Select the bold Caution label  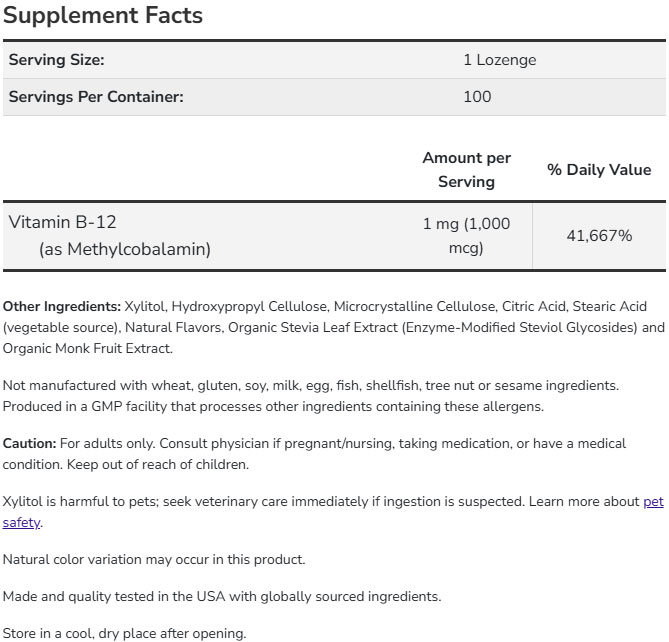point(29,443)
